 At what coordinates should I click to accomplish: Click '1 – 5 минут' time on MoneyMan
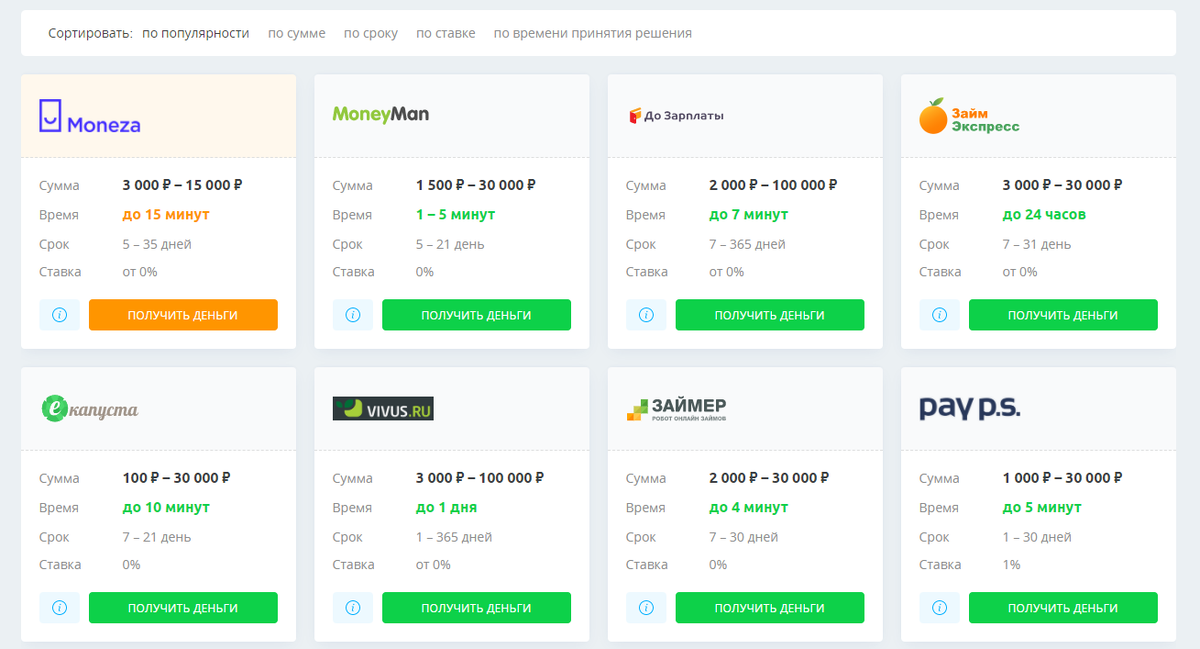tap(456, 215)
